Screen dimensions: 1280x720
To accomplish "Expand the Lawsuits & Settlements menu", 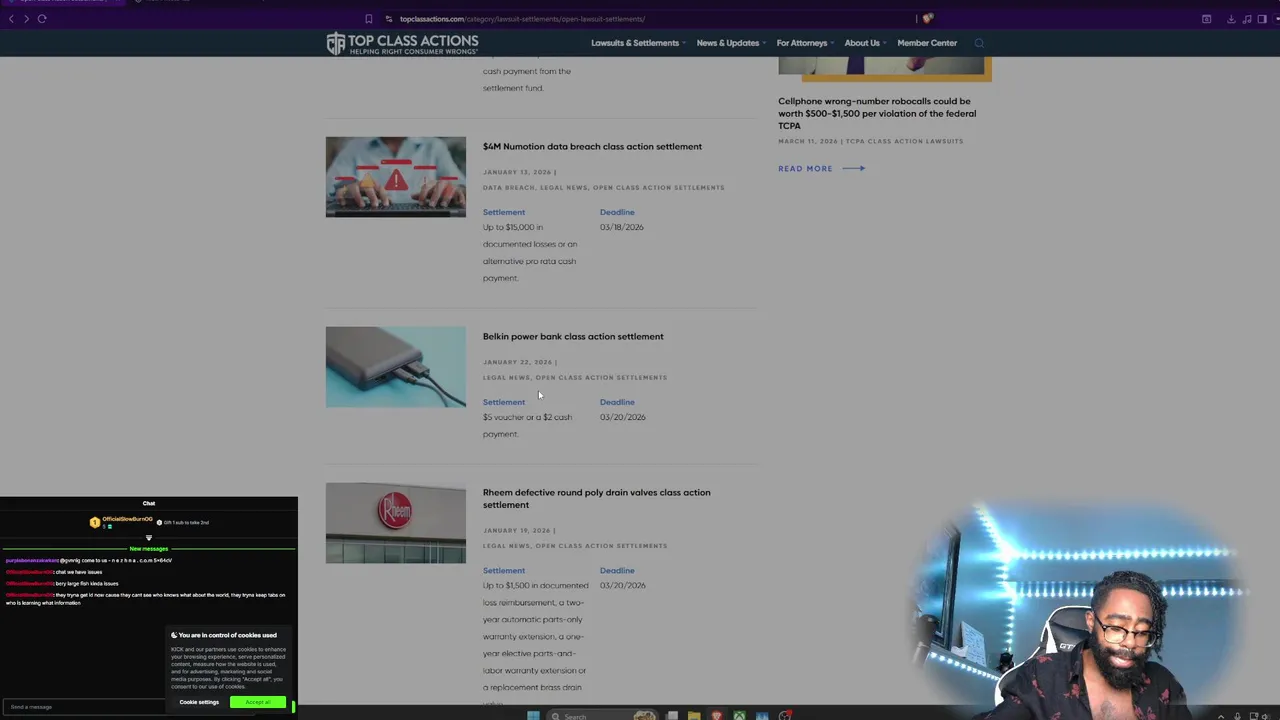I will (638, 43).
